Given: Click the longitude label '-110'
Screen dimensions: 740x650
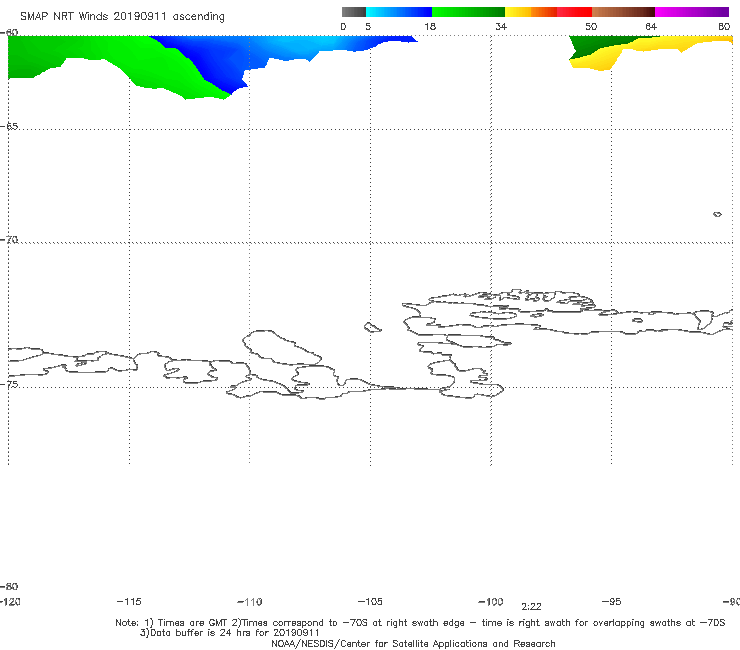Looking at the screenshot, I should [x=250, y=602].
